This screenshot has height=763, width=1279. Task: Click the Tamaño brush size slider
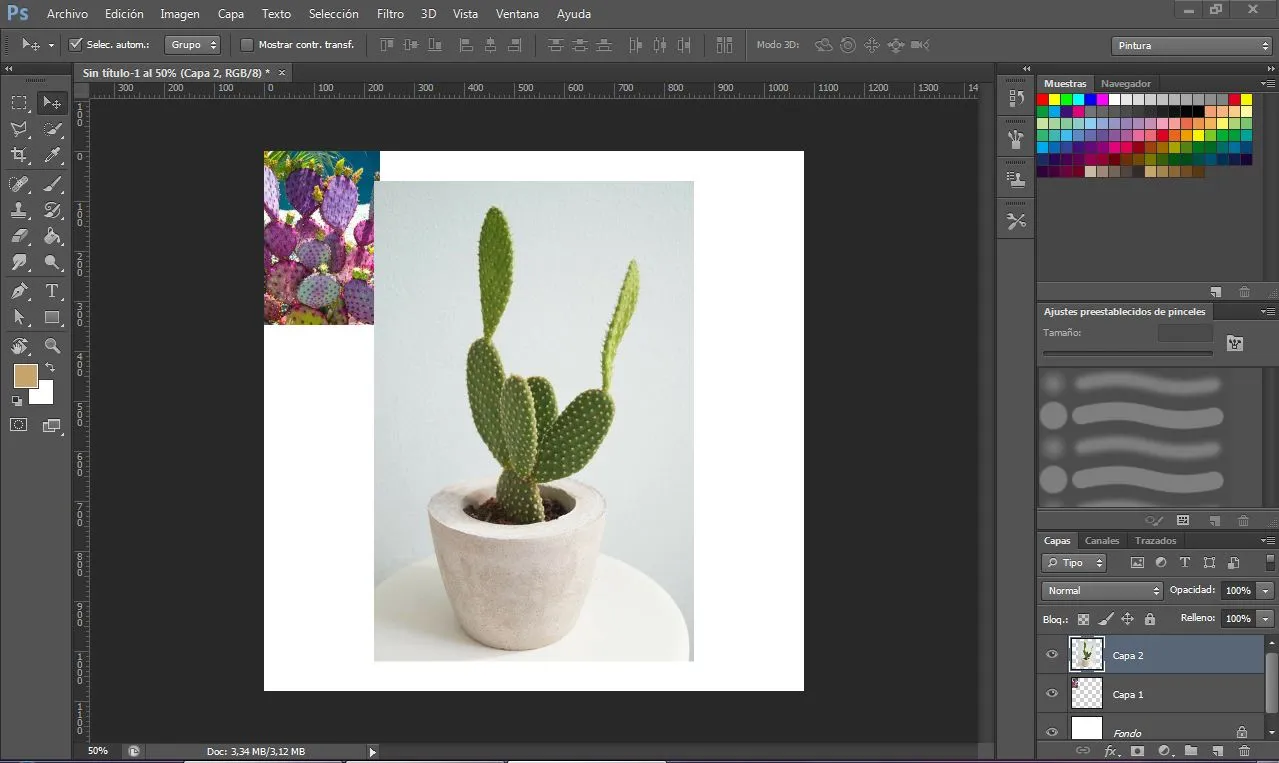click(x=1128, y=353)
